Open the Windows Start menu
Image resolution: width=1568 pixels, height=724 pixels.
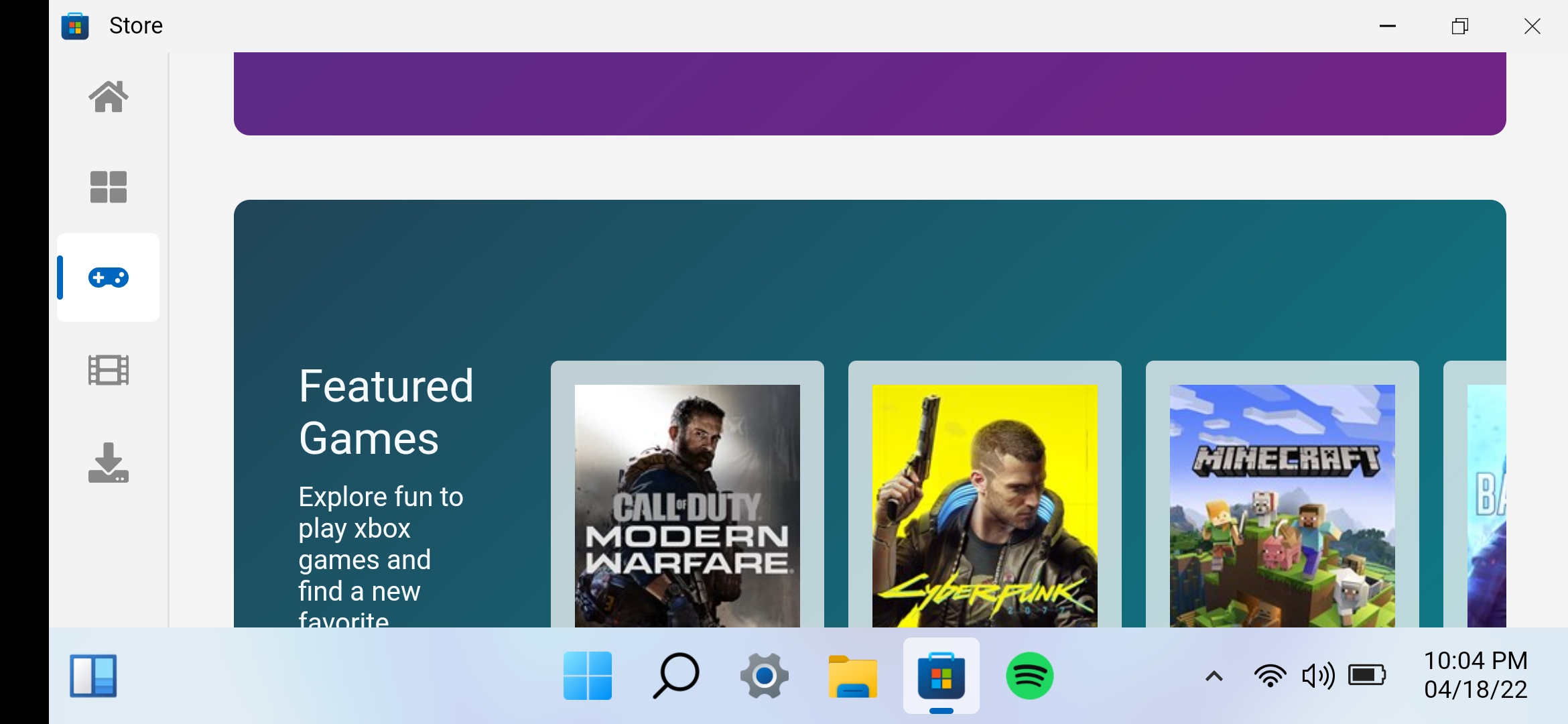tap(588, 676)
